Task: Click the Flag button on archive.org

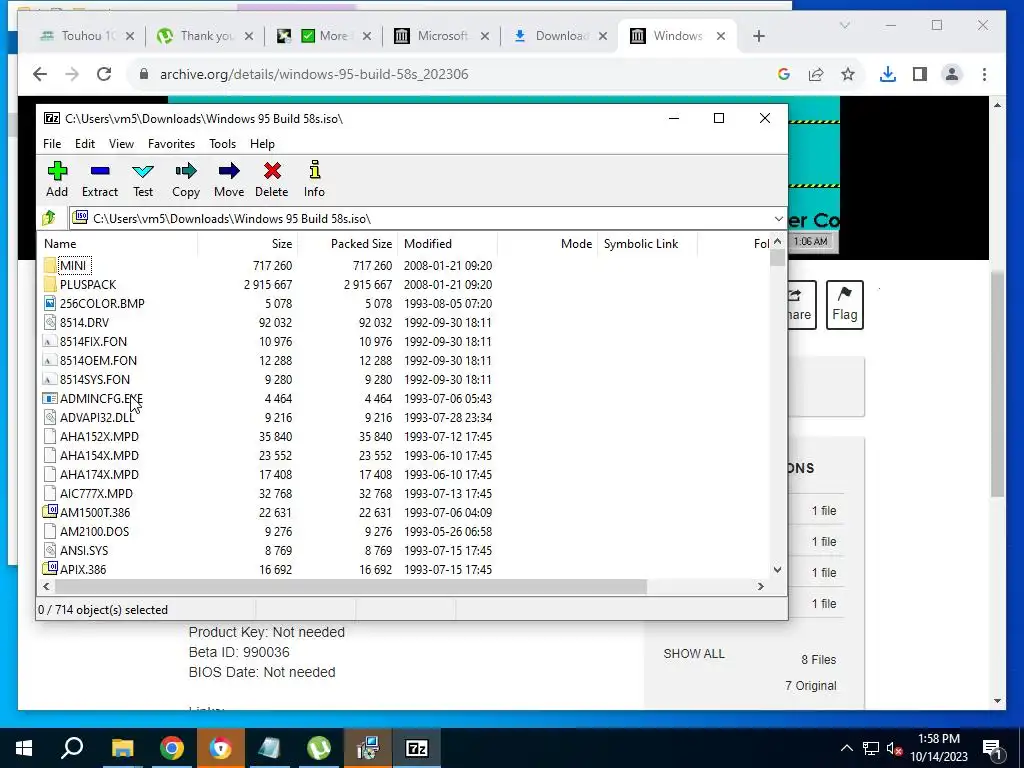Action: point(844,305)
